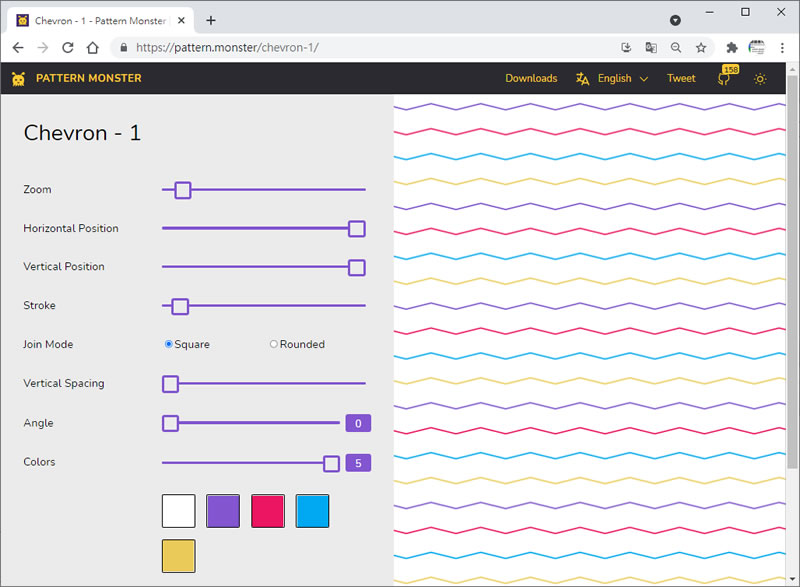Image resolution: width=800 pixels, height=587 pixels.
Task: Open the Downloads link
Action: [x=531, y=79]
